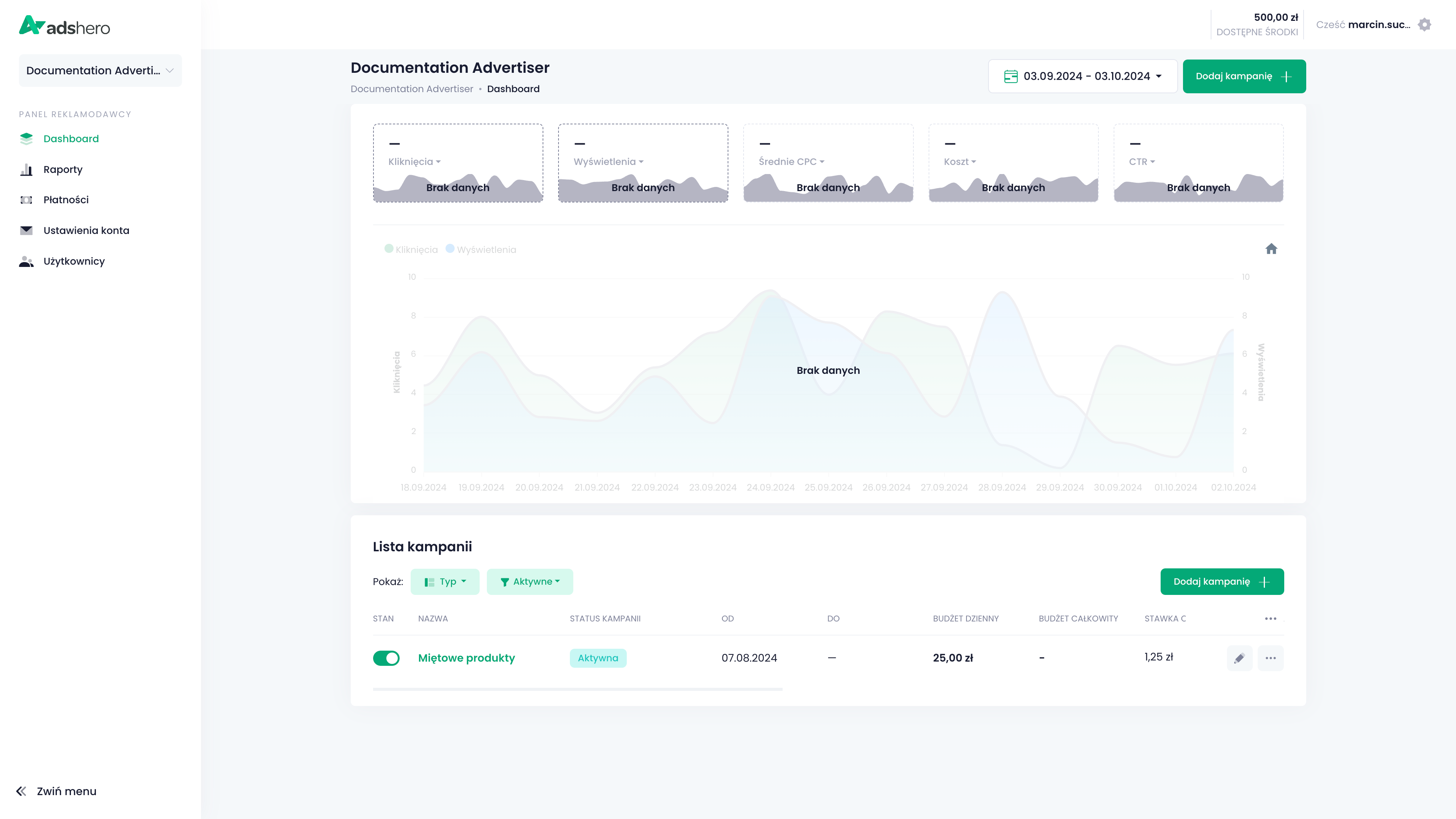
Task: Click the settings gear icon beside username
Action: pyautogui.click(x=1425, y=24)
